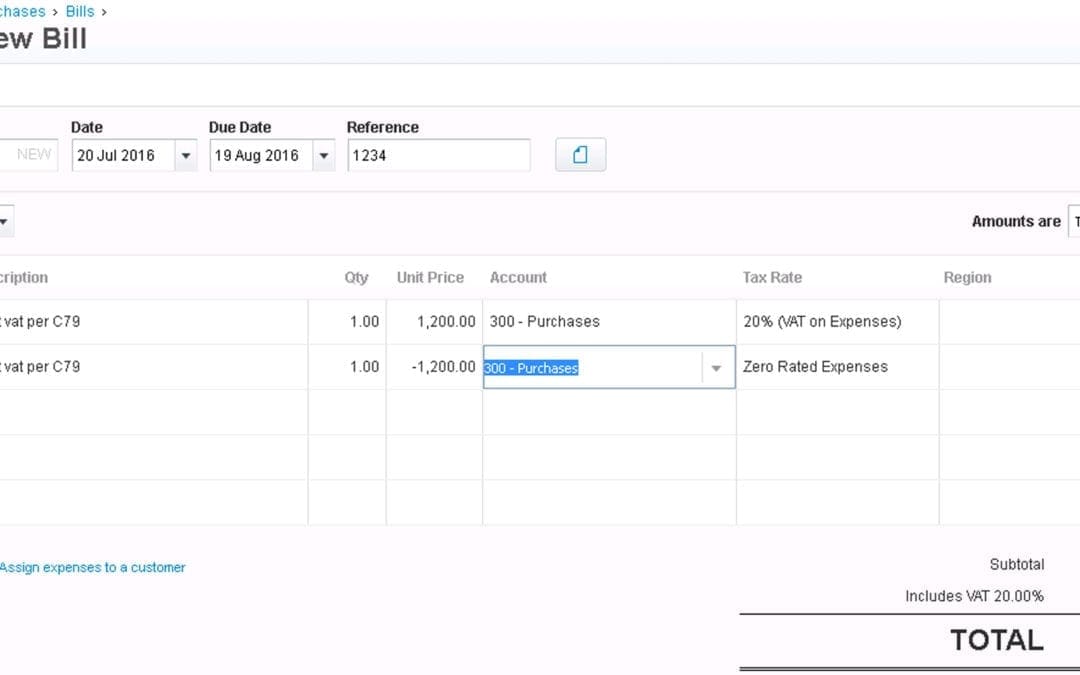
Task: Open the Due Date picker dropdown arrow
Action: 323,156
